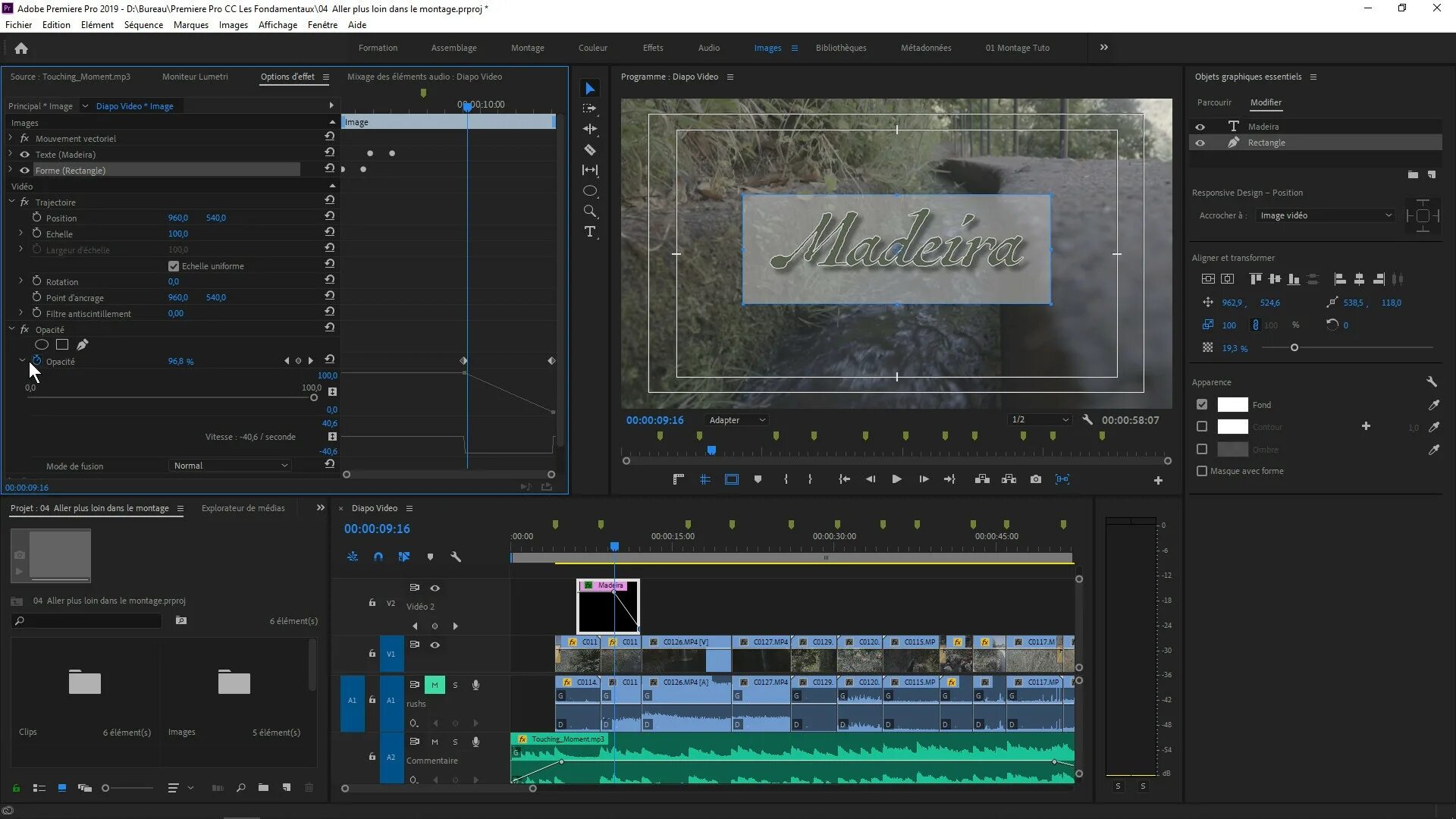This screenshot has height=819, width=1456.
Task: Click the Type tool in program monitor
Action: pos(590,232)
